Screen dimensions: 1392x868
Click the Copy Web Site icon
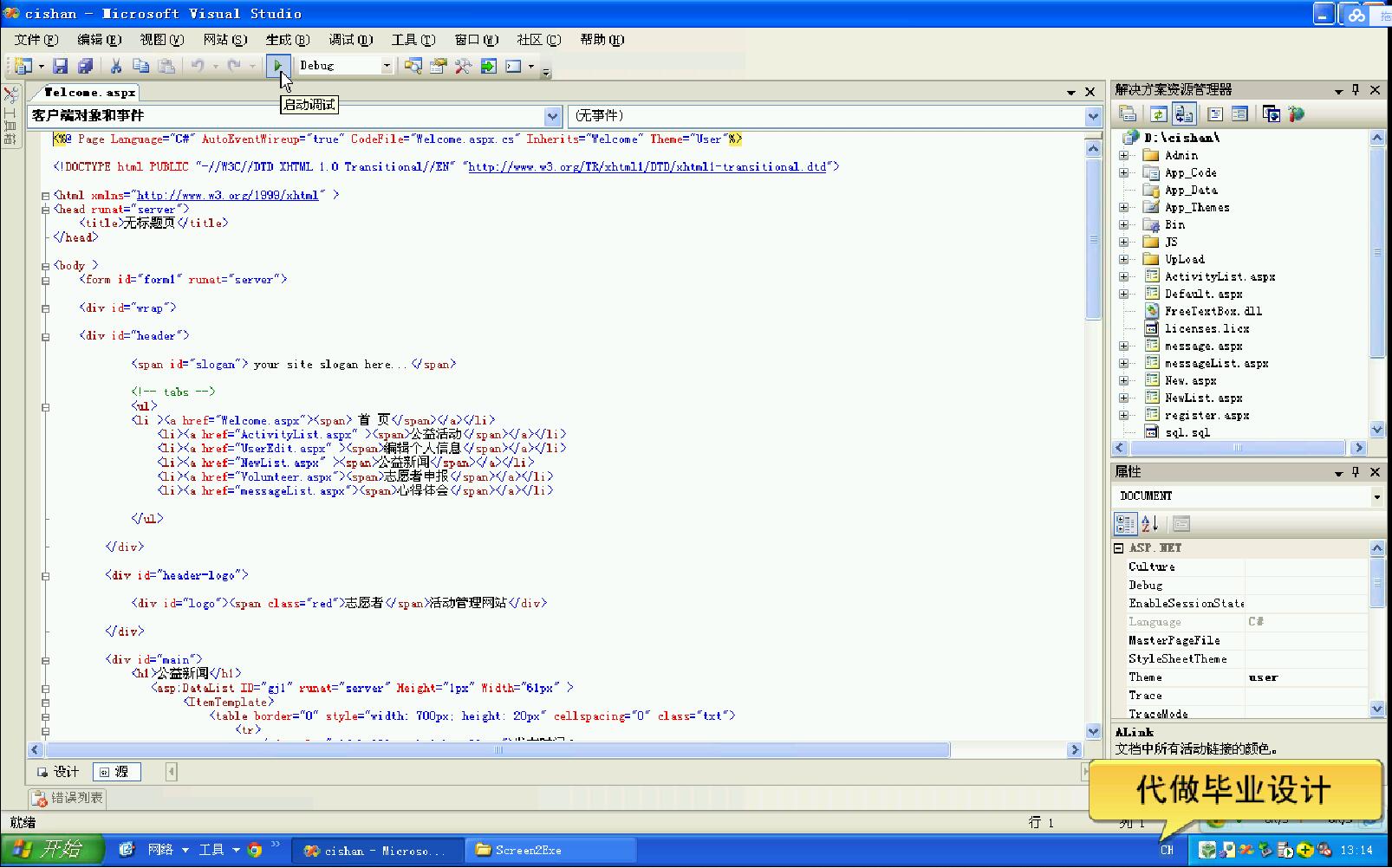coord(1272,113)
